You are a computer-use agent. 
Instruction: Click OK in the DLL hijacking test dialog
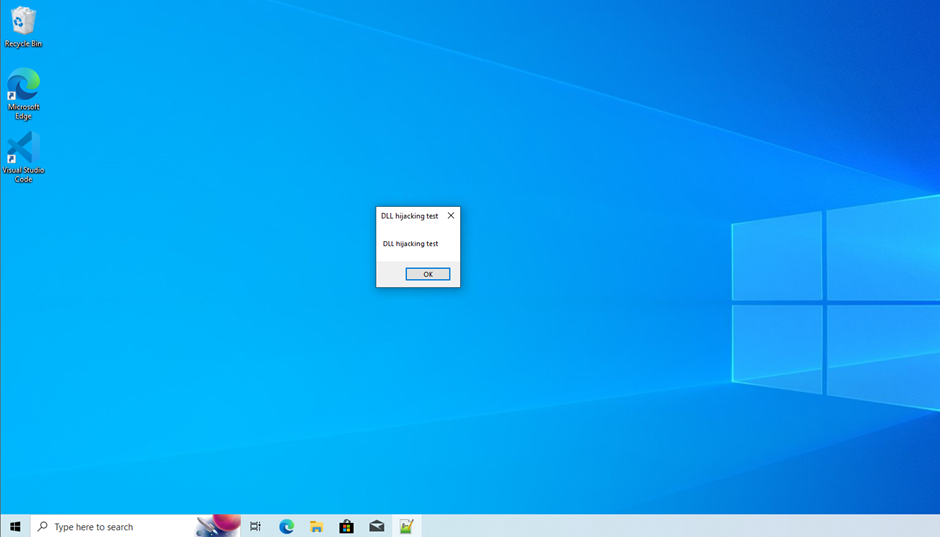click(427, 274)
